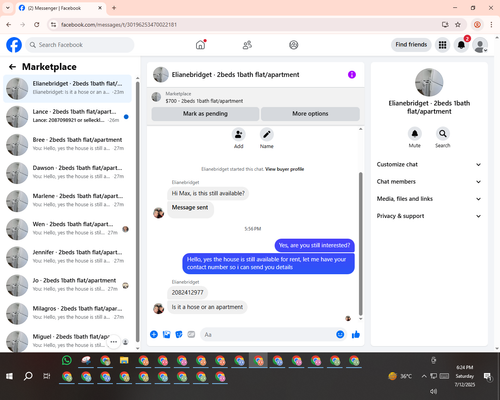This screenshot has width=500, height=400.
Task: Focus the Aa message input field
Action: click(267, 334)
